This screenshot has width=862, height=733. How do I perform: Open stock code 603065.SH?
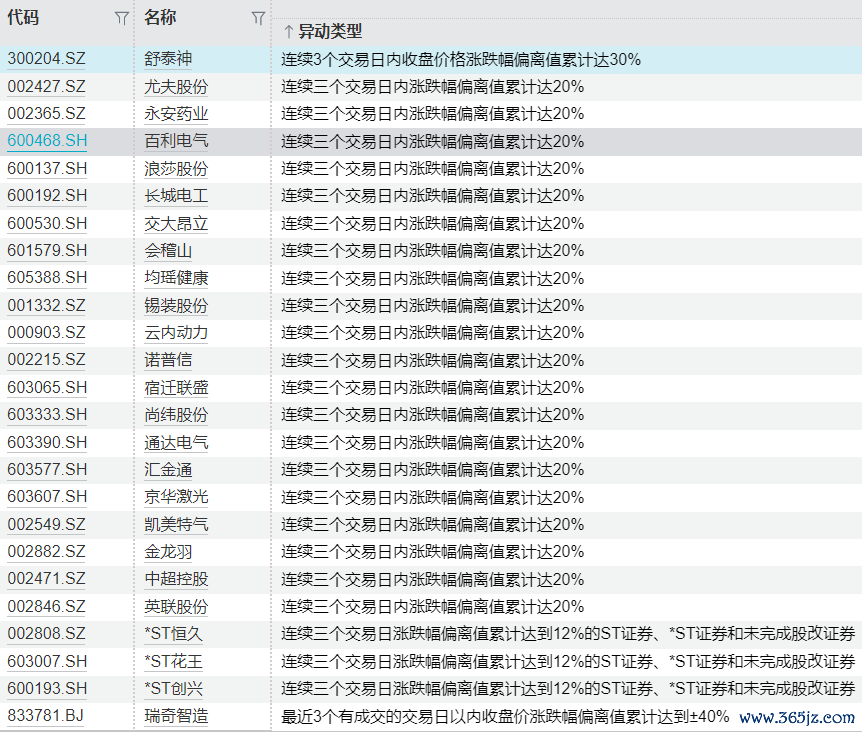point(47,387)
